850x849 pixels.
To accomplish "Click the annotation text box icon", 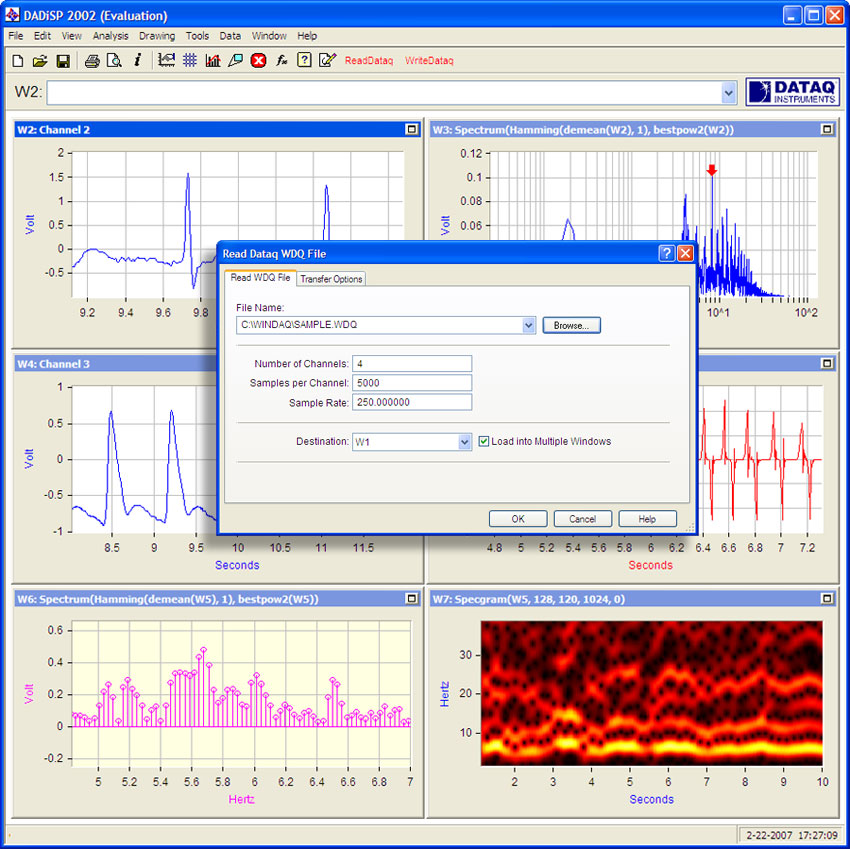I will [x=235, y=60].
